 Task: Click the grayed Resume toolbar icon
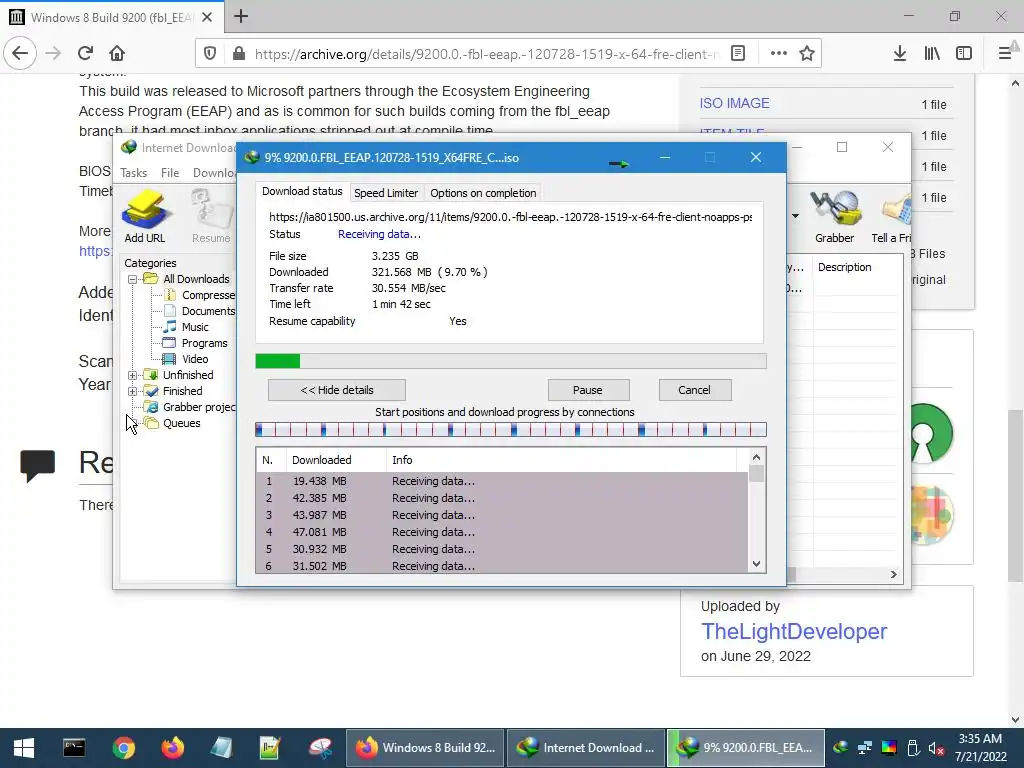coord(211,216)
